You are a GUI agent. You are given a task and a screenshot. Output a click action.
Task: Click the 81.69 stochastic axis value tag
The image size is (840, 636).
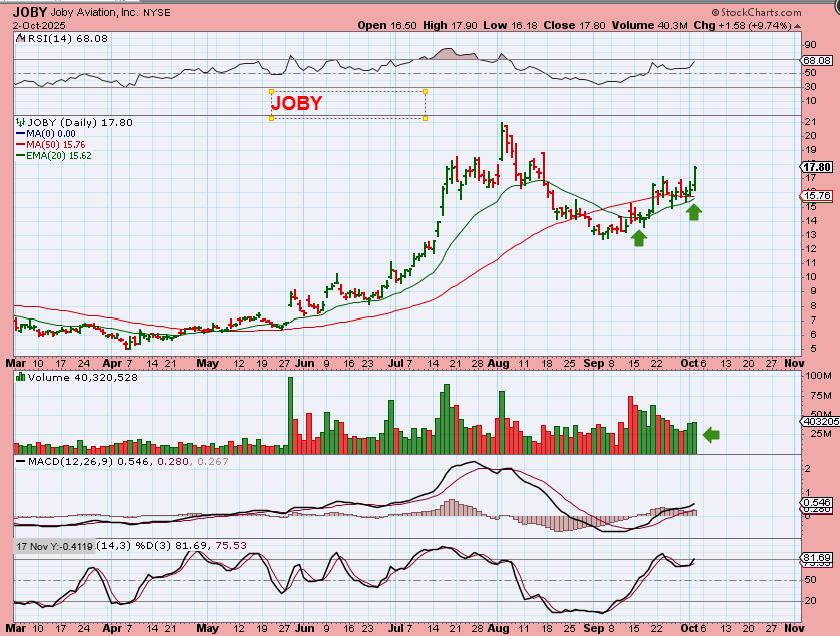817,558
